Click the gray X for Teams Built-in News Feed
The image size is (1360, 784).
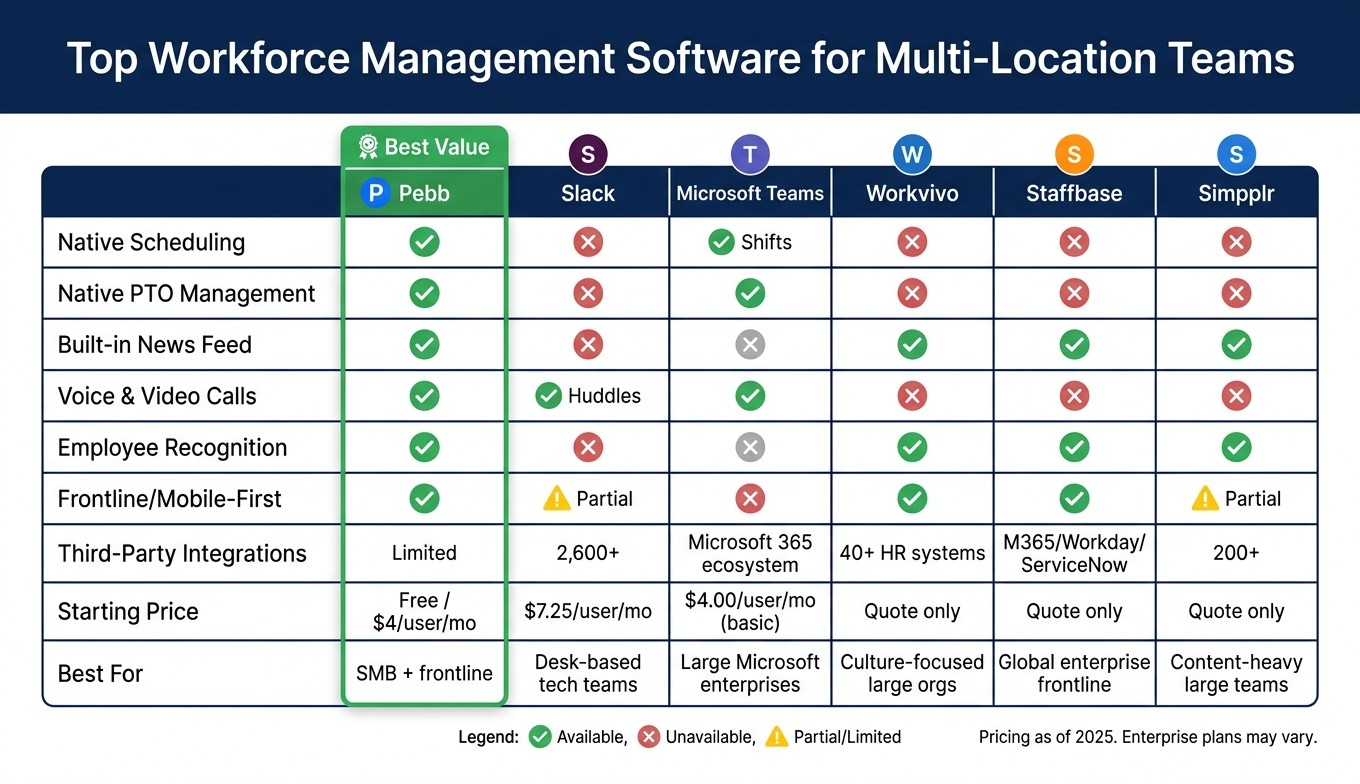coord(750,345)
